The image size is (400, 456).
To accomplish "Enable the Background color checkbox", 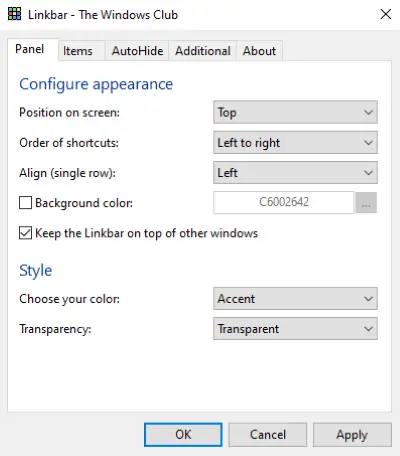I will point(25,203).
